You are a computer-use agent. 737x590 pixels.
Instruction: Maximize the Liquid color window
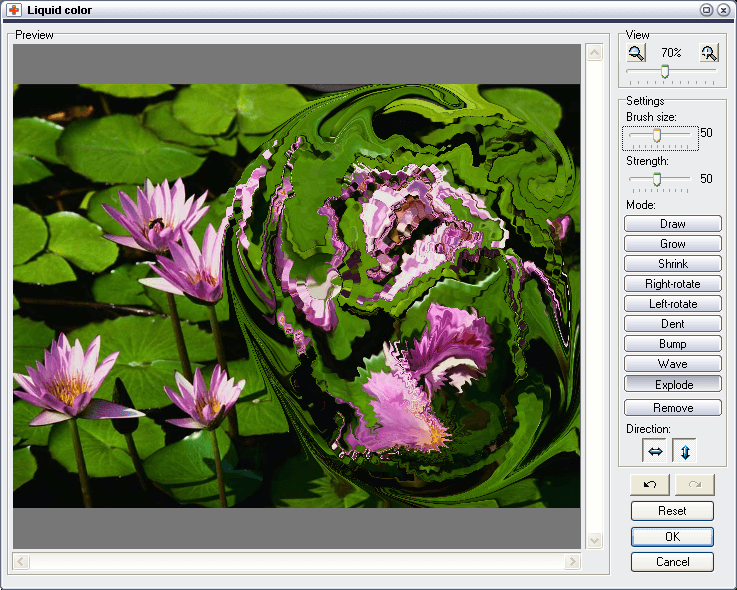coord(706,10)
